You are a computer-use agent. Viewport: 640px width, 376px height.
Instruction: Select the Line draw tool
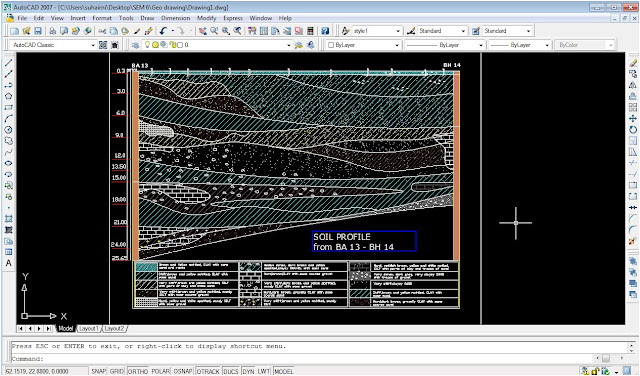[8, 63]
